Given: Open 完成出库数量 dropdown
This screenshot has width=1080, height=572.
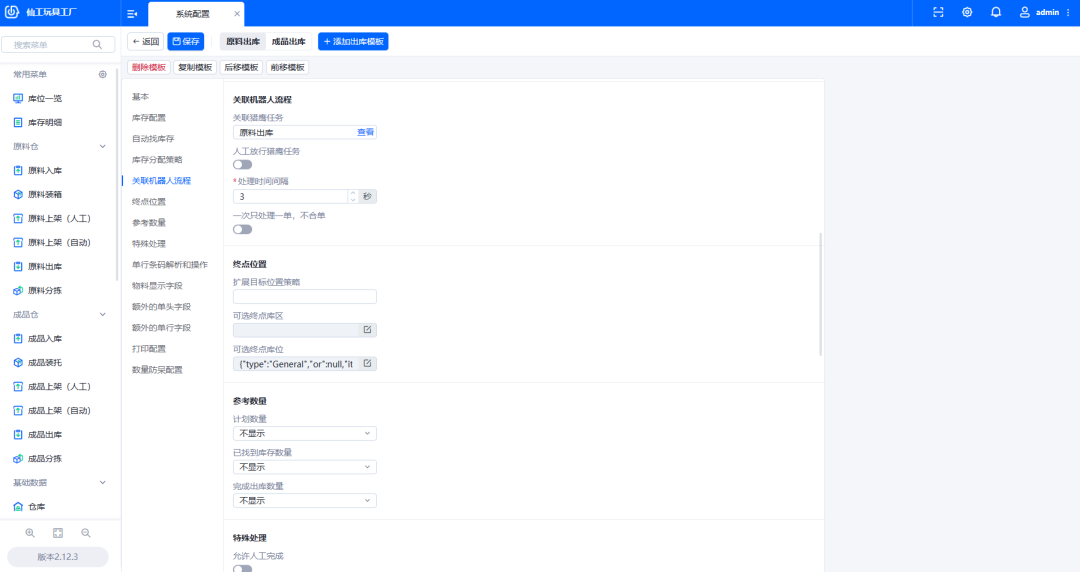Looking at the screenshot, I should point(304,500).
